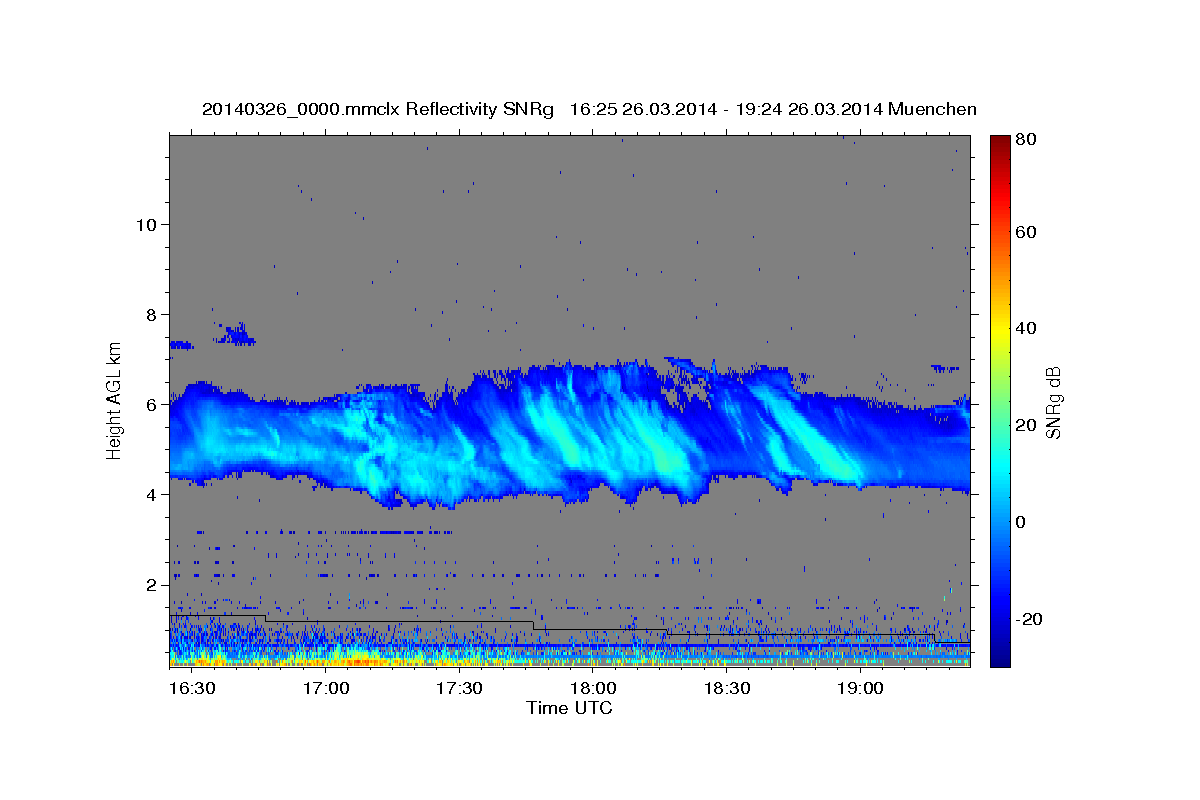The width and height of the screenshot is (1200, 800).
Task: Click the colorbar tick label 60
Action: click(x=1028, y=232)
